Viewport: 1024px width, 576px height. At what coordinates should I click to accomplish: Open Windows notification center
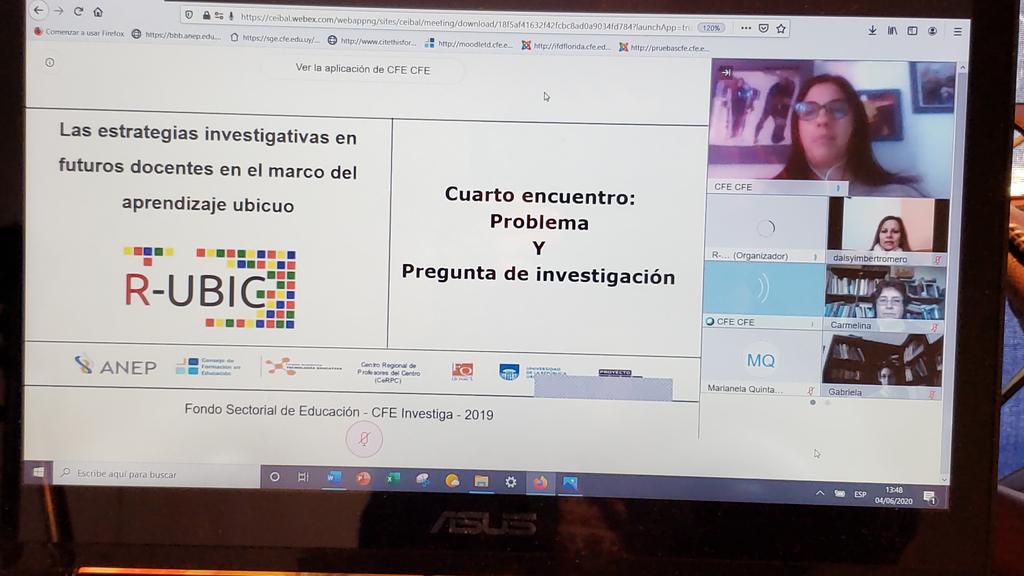pos(930,498)
